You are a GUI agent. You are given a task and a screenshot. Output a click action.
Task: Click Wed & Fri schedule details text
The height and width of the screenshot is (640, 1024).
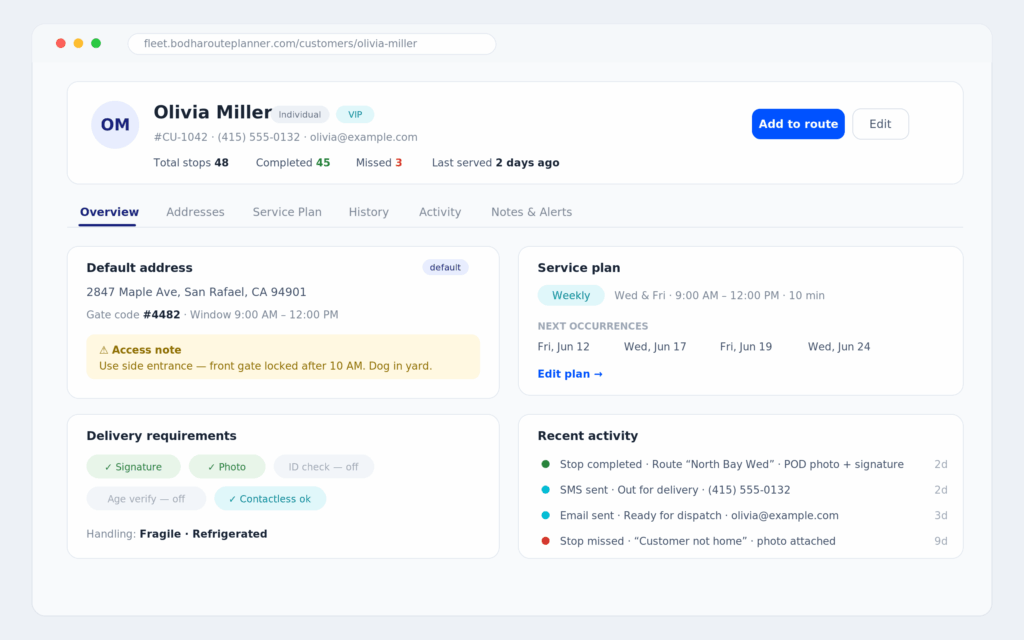(719, 296)
